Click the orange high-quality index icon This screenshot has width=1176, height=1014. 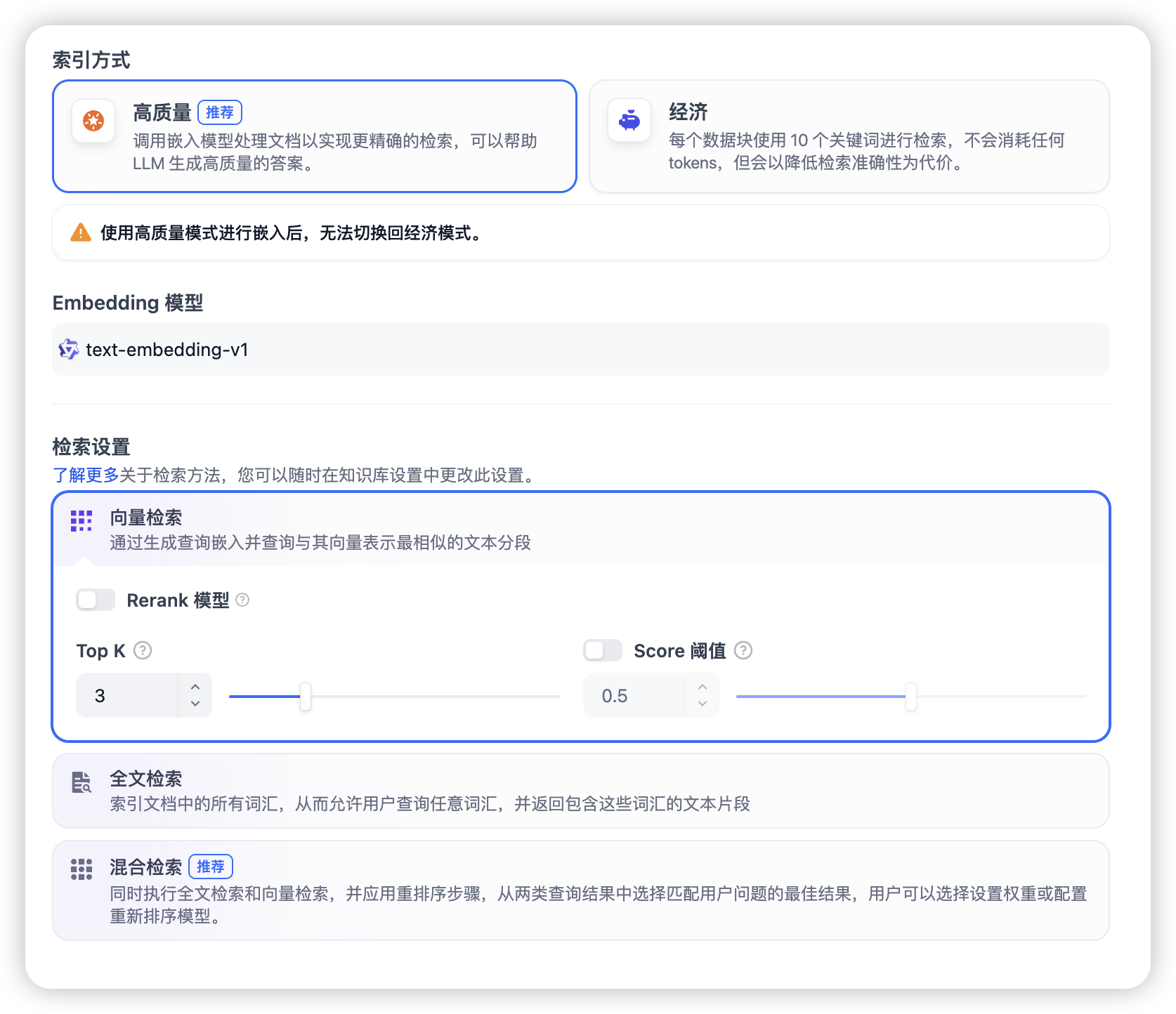pos(93,121)
